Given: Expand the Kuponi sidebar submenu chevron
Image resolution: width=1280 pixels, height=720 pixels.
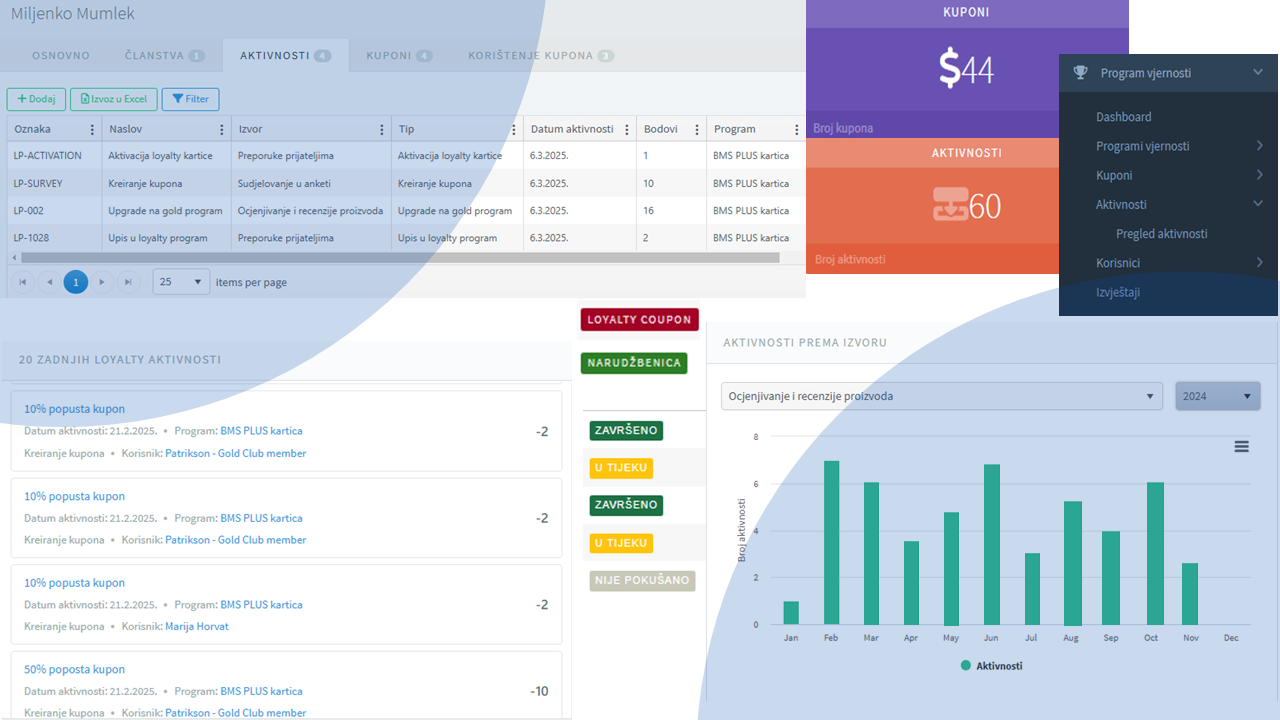Looking at the screenshot, I should pos(1259,175).
